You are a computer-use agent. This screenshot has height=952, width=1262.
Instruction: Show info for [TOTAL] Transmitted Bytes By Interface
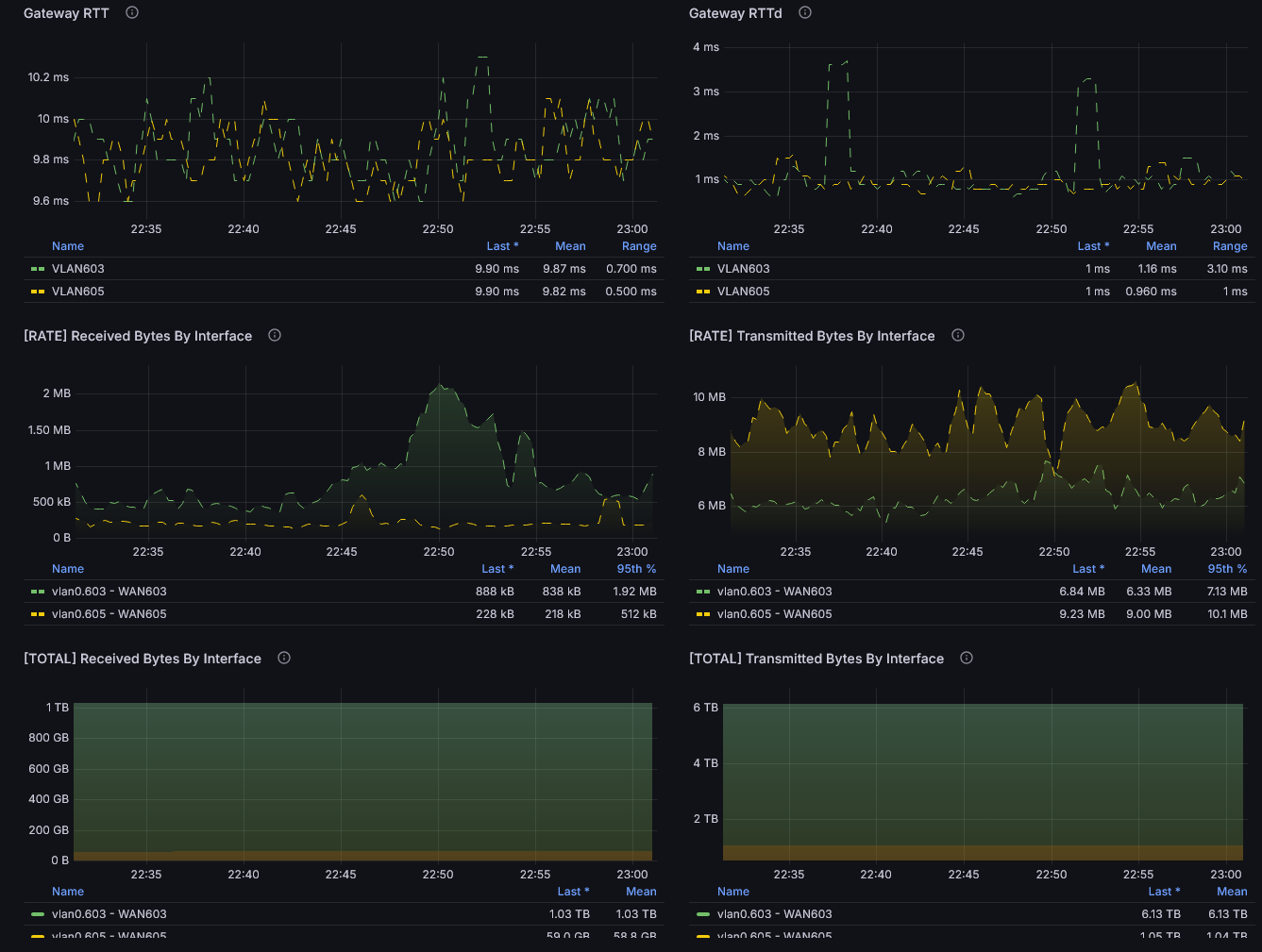[967, 659]
